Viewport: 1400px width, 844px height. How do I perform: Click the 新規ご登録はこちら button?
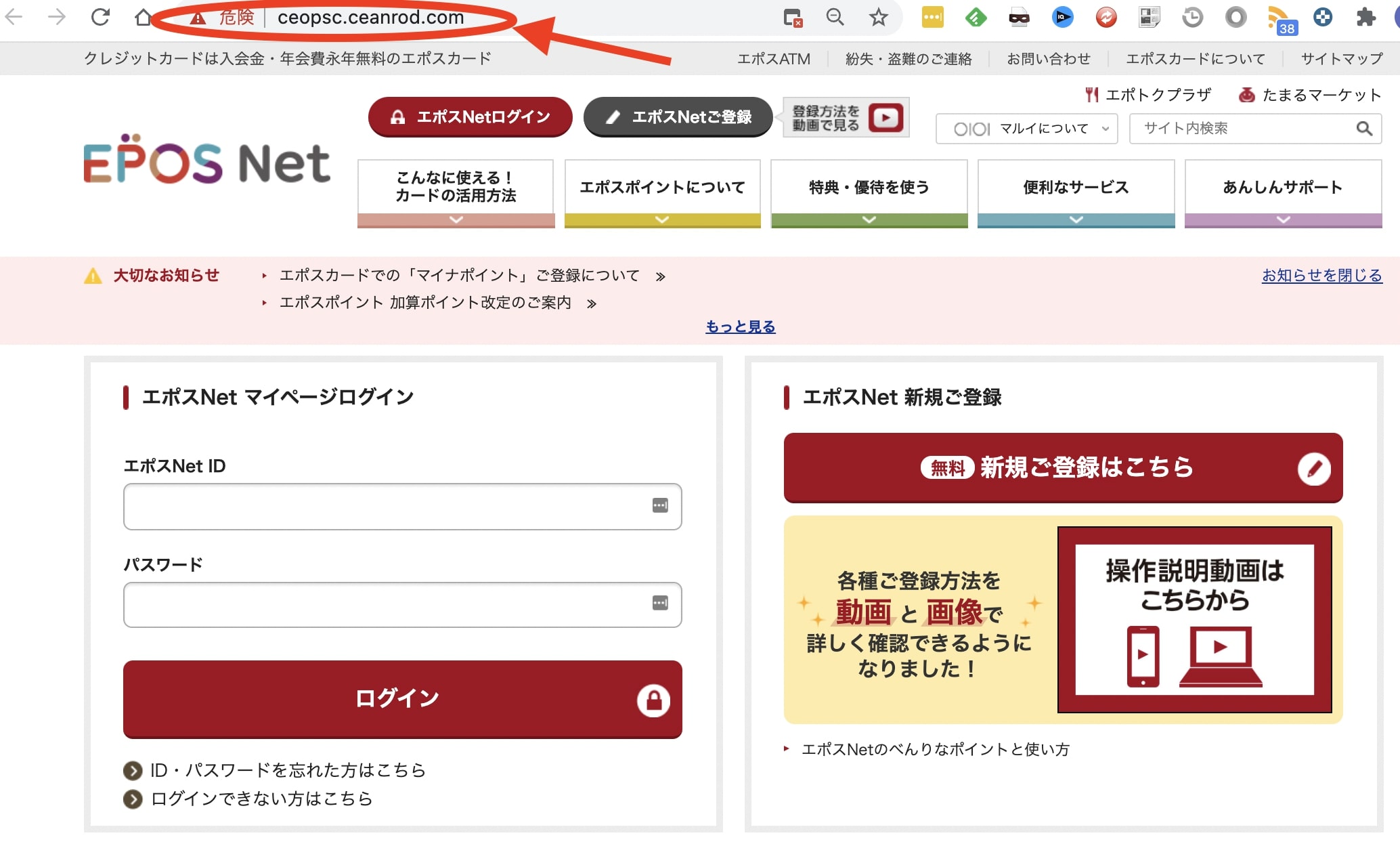point(1063,467)
